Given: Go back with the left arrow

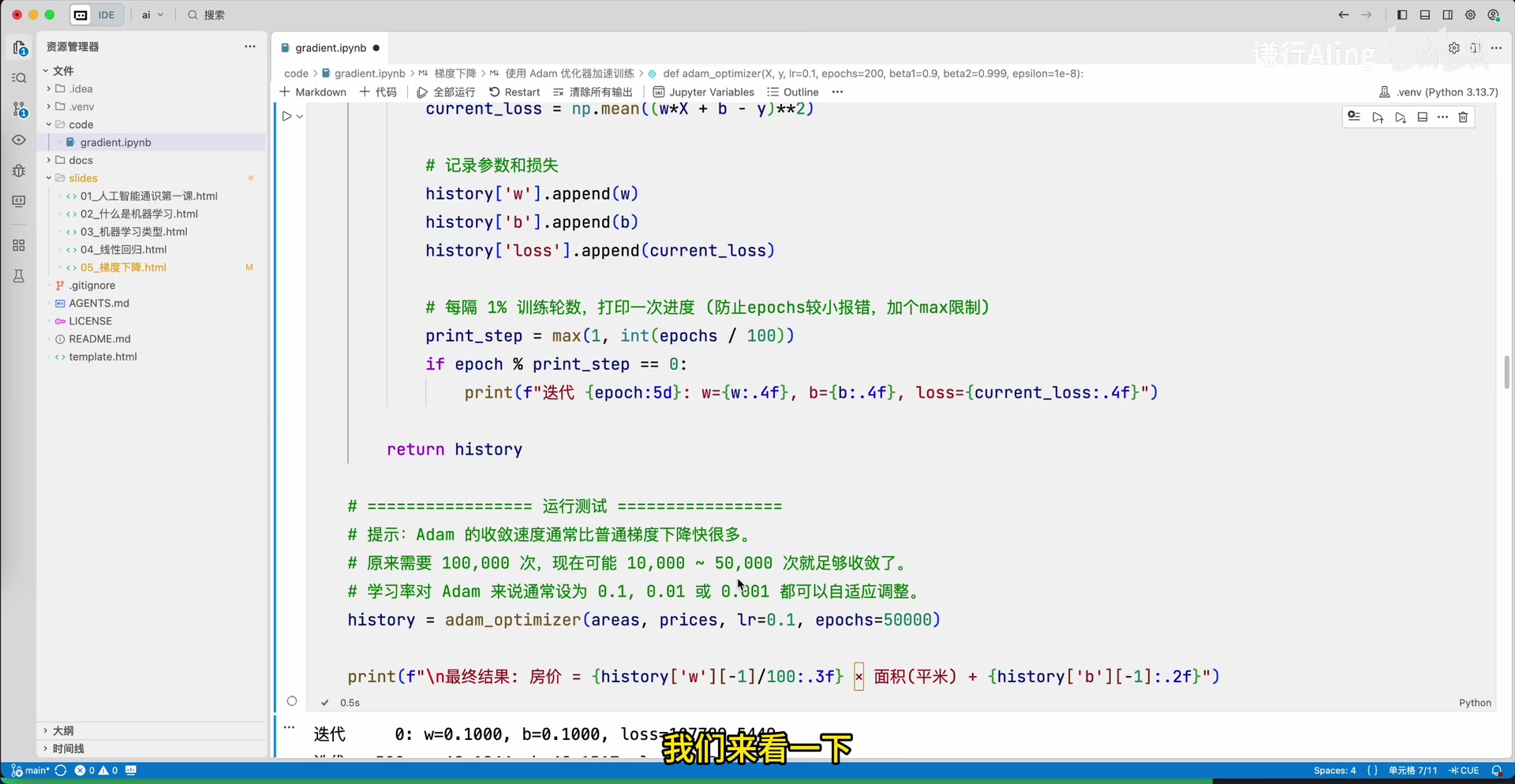Looking at the screenshot, I should pos(1344,15).
